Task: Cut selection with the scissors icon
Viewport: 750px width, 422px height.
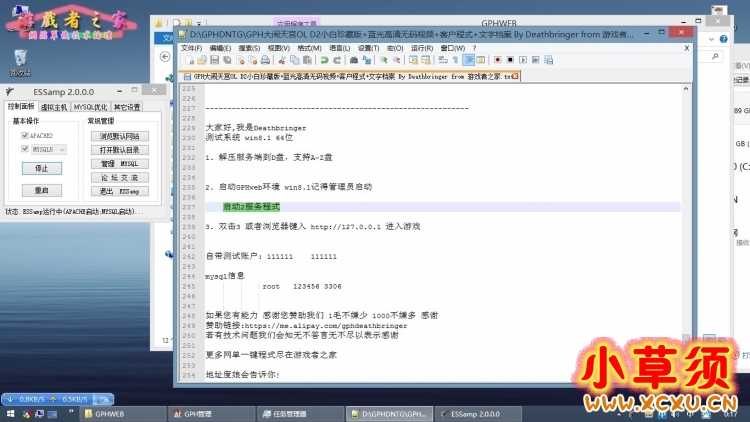Action: 282,60
